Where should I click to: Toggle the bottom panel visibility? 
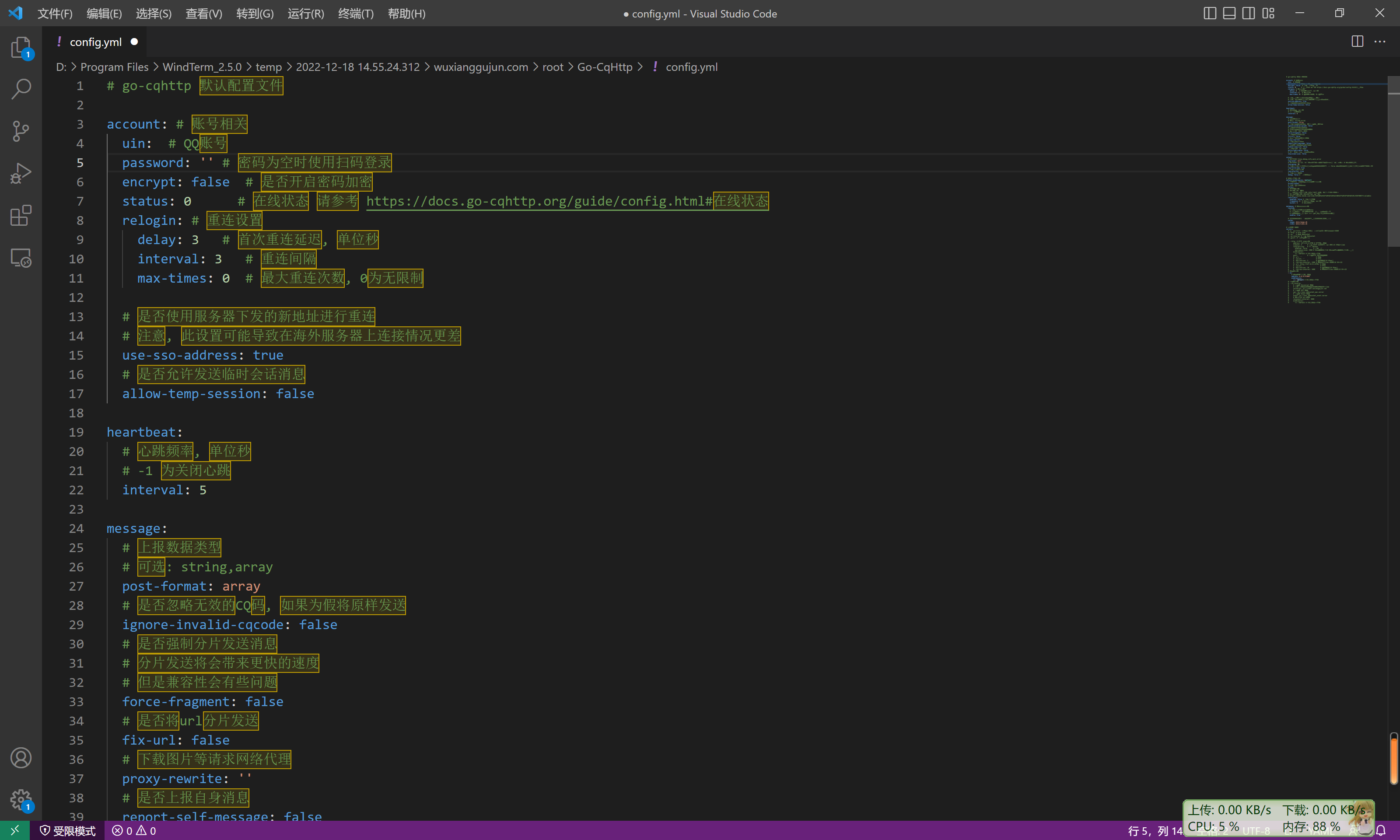[x=1229, y=12]
